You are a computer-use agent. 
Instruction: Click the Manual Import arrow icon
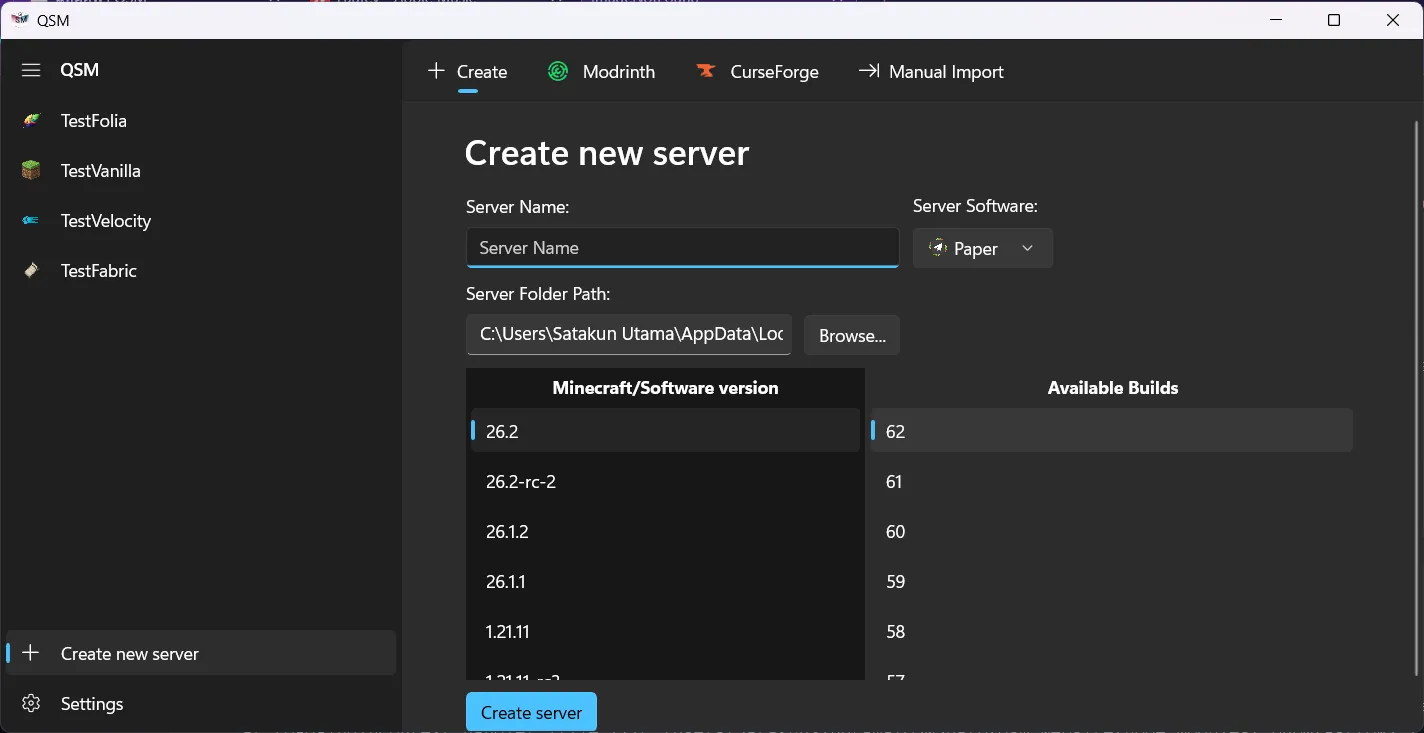coord(869,71)
